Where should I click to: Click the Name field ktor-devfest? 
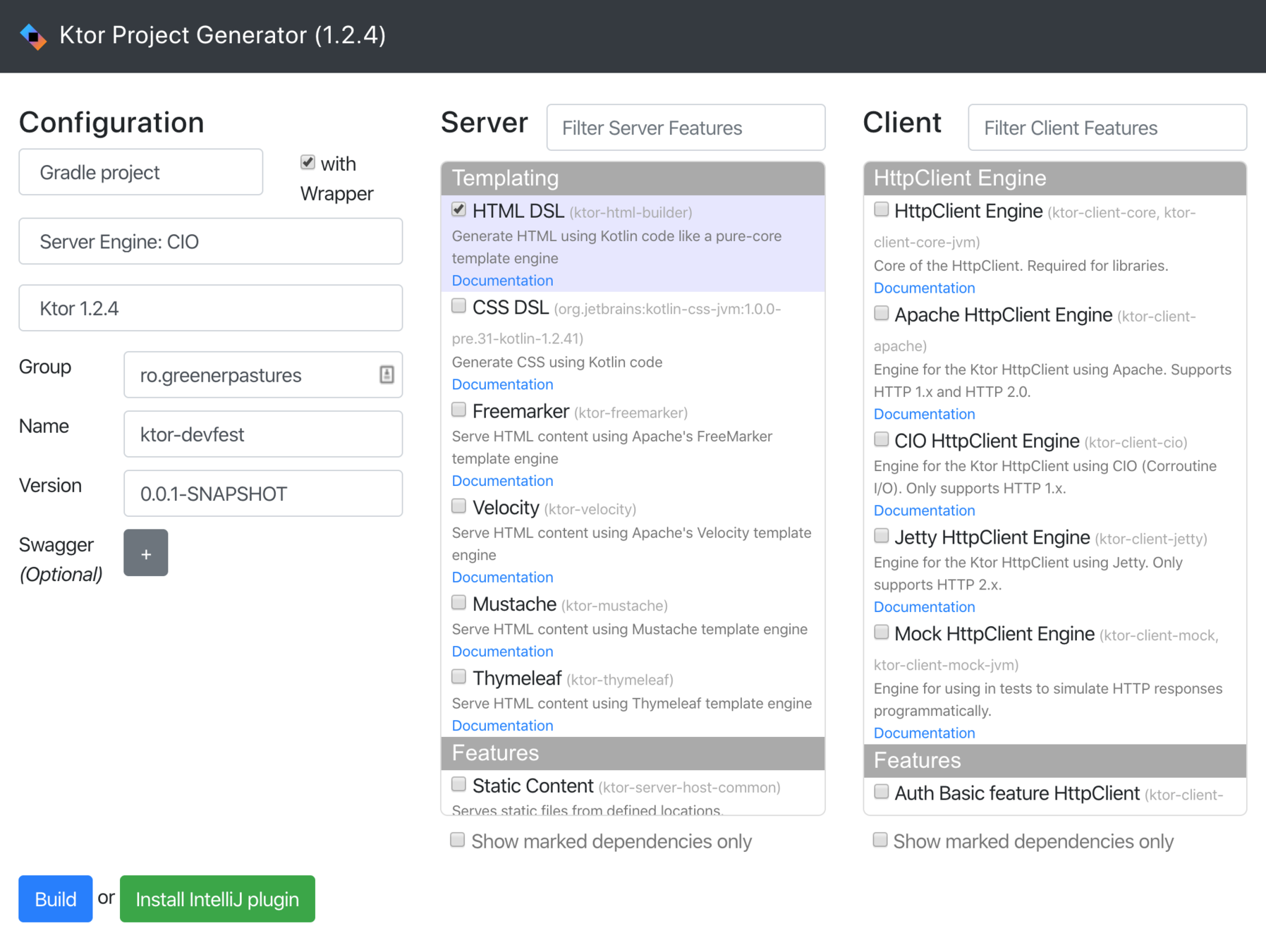[263, 434]
